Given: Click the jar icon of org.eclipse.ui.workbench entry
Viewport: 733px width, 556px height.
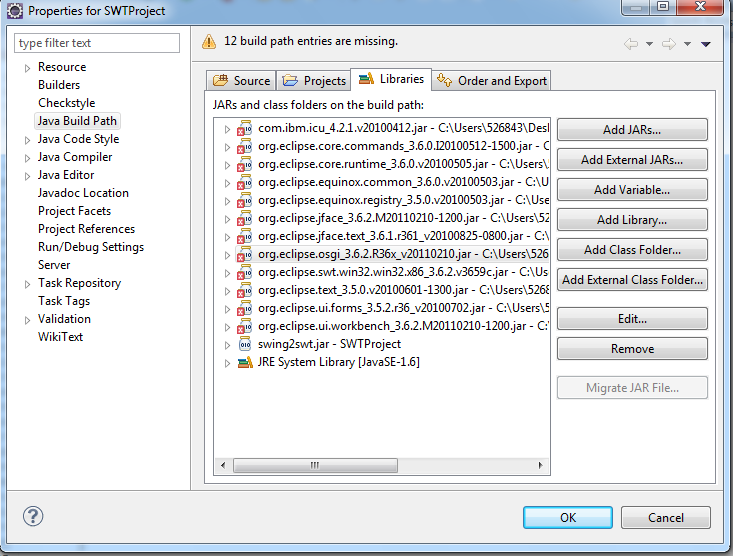Looking at the screenshot, I should pos(244,326).
